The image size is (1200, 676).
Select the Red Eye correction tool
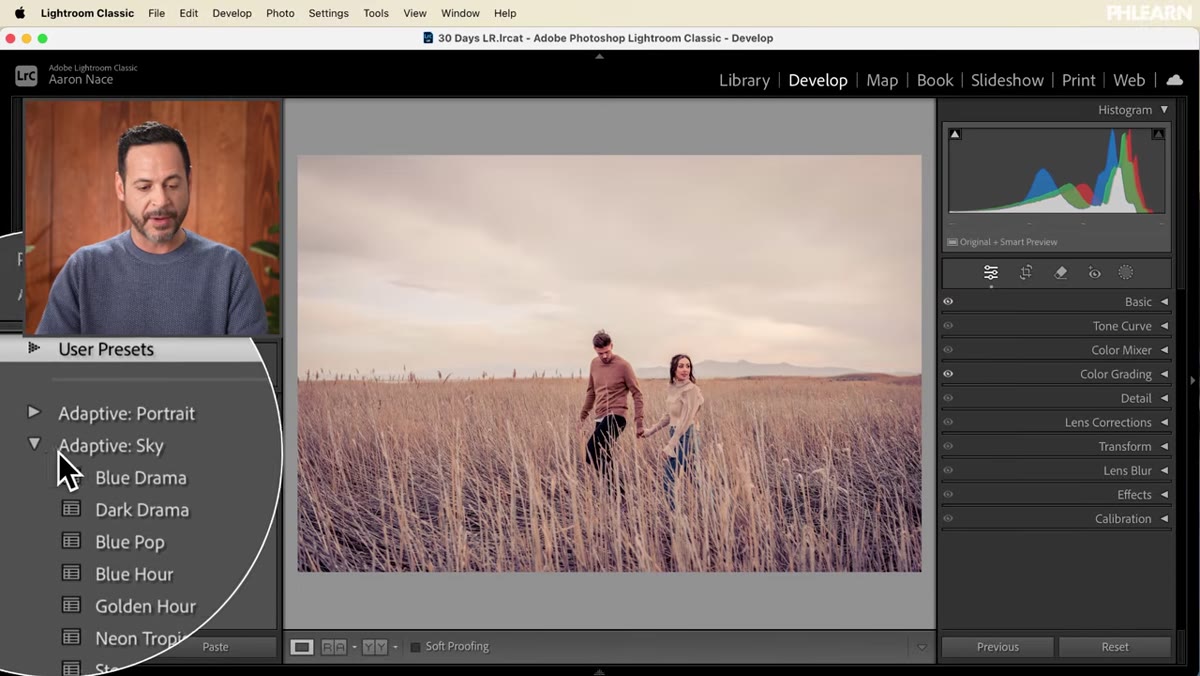[1094, 272]
